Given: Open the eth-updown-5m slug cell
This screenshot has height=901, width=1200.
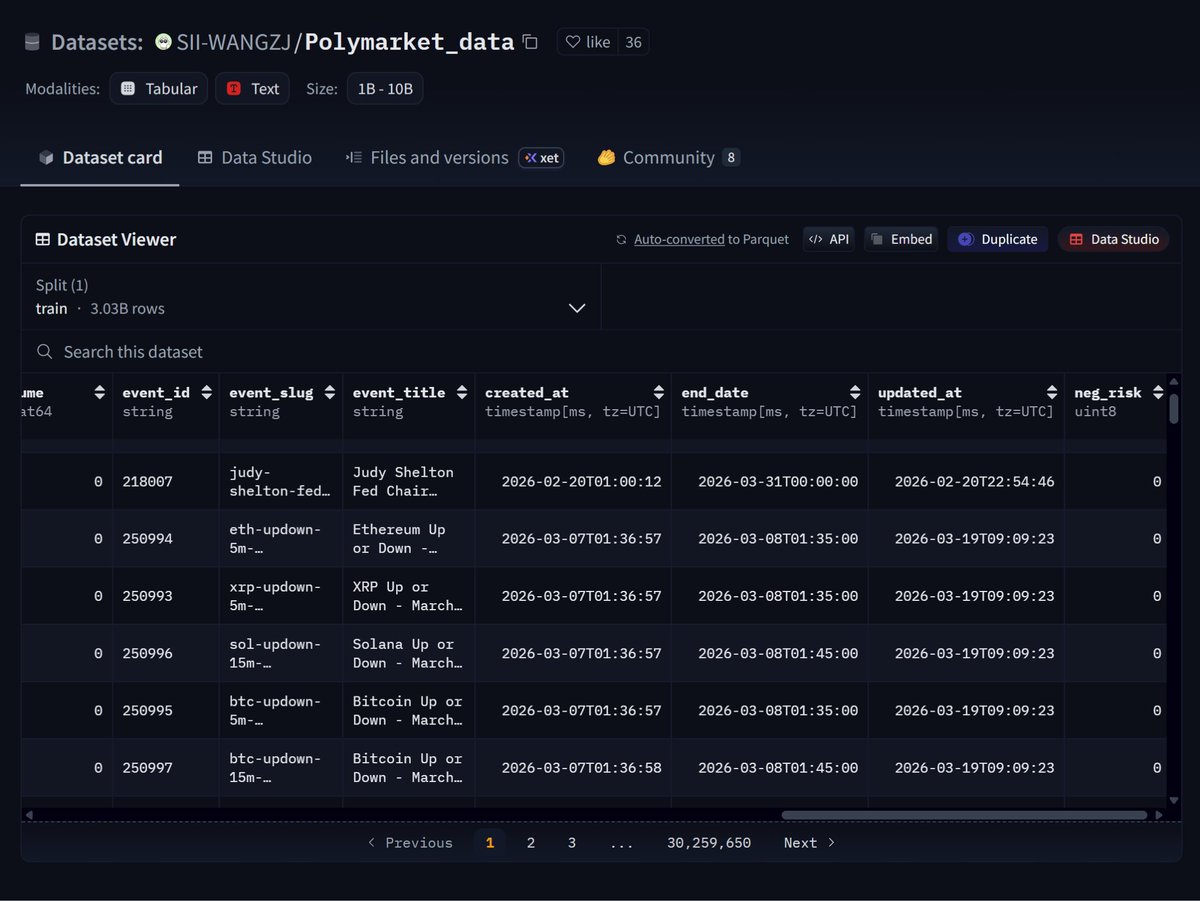Looking at the screenshot, I should coord(281,539).
